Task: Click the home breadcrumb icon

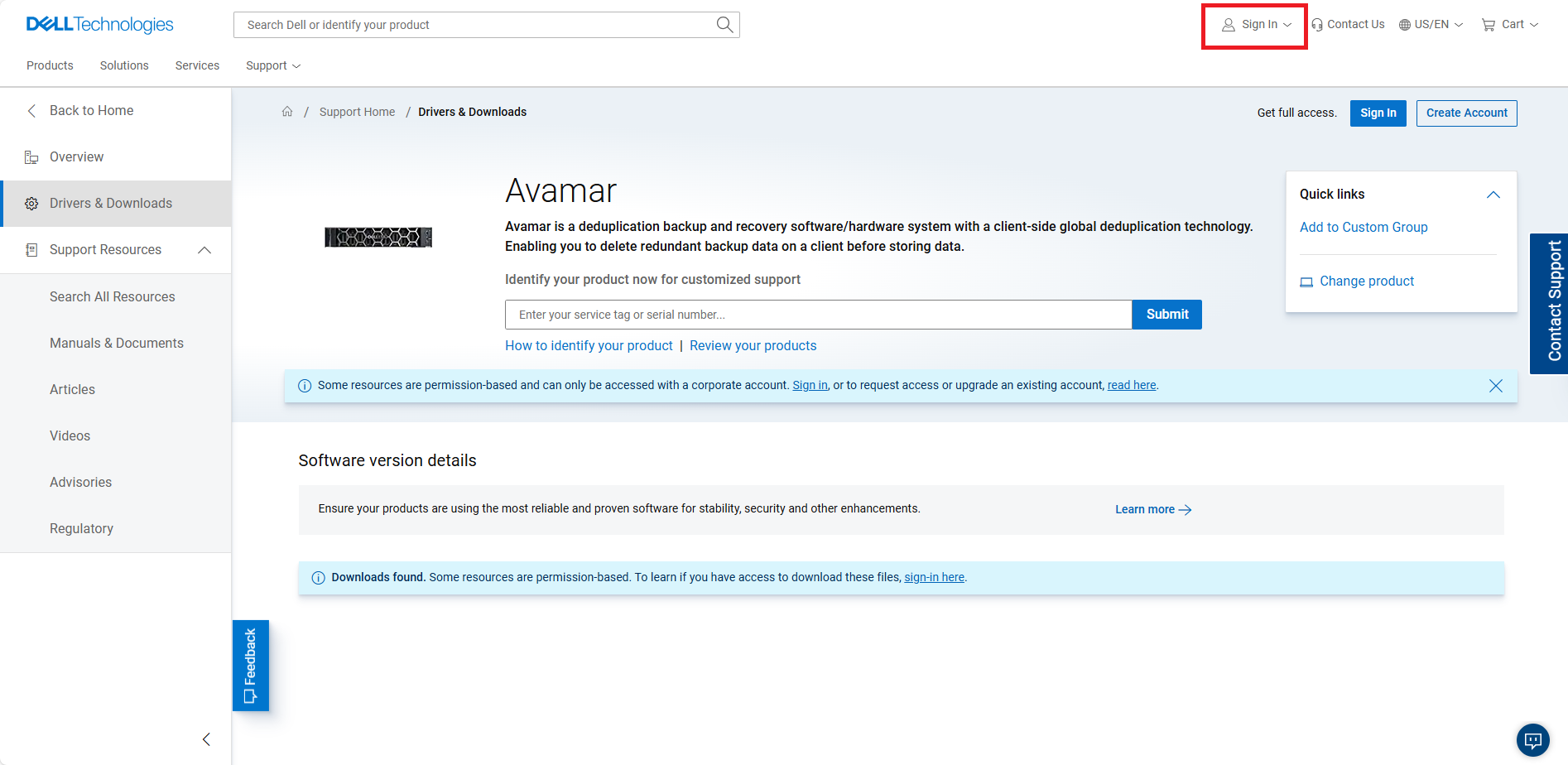Action: [287, 112]
